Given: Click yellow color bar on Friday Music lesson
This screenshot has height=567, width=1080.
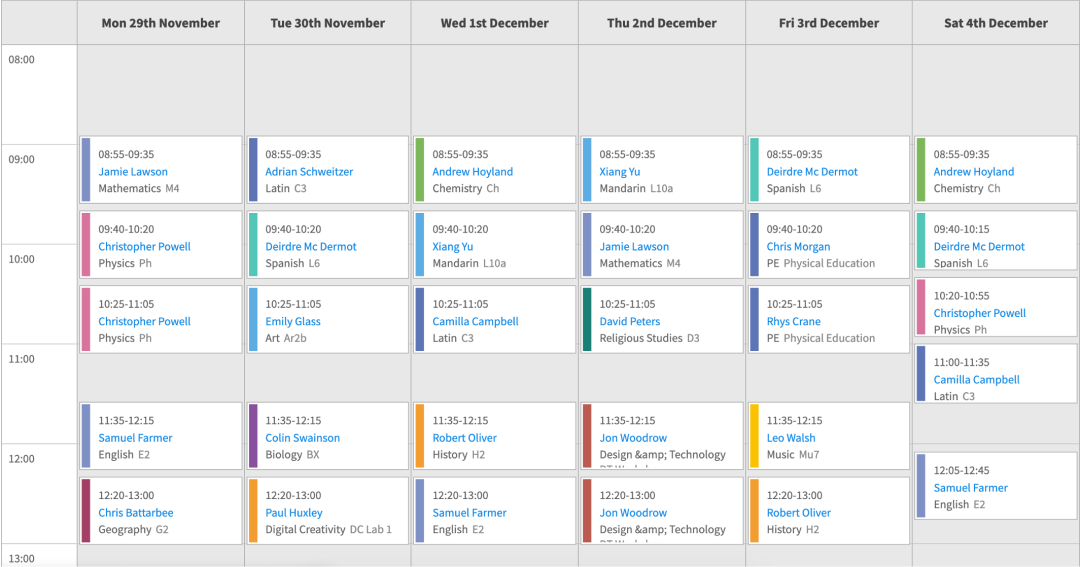Looking at the screenshot, I should pos(755,435).
